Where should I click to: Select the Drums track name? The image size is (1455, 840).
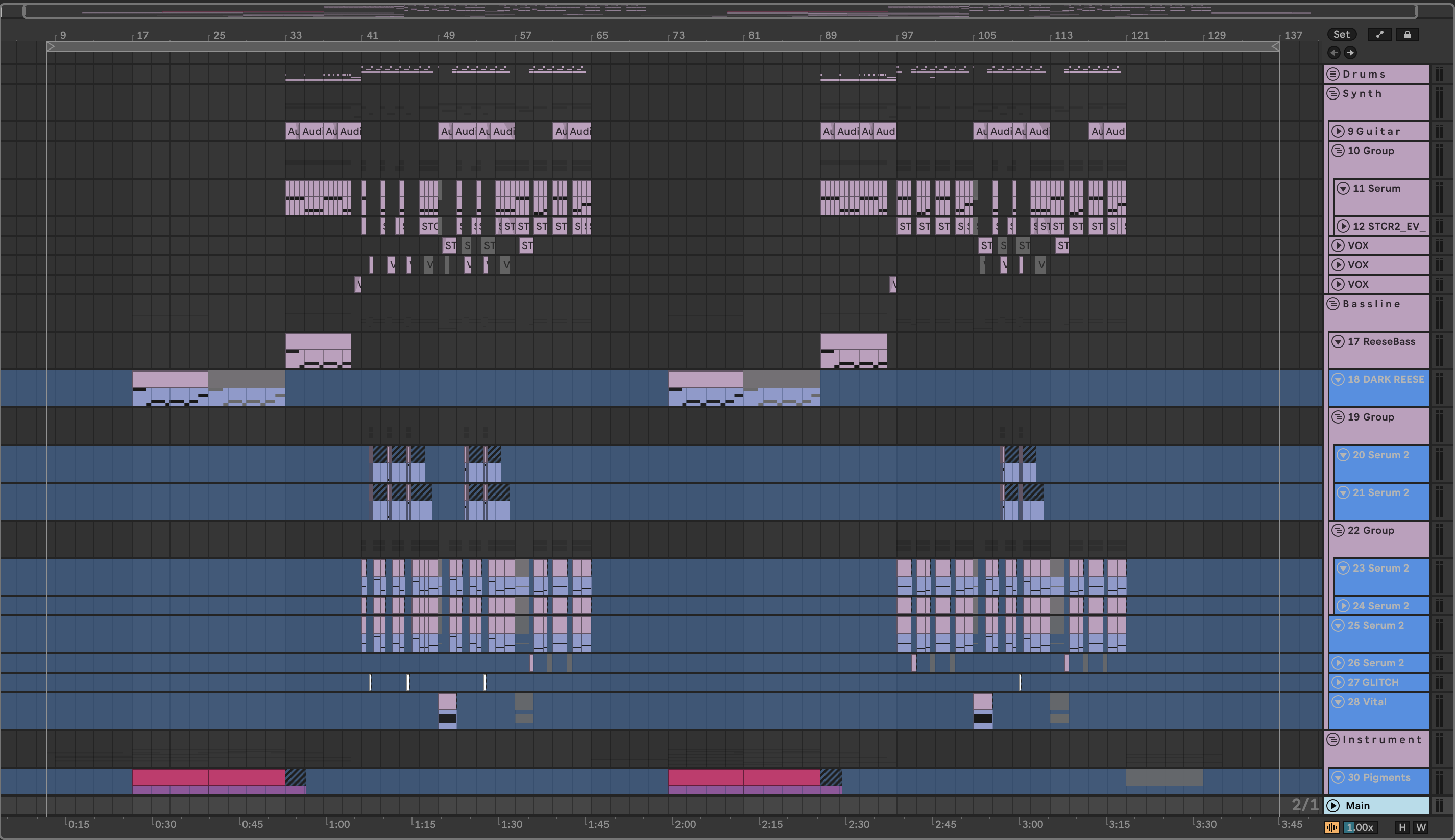[x=1363, y=74]
